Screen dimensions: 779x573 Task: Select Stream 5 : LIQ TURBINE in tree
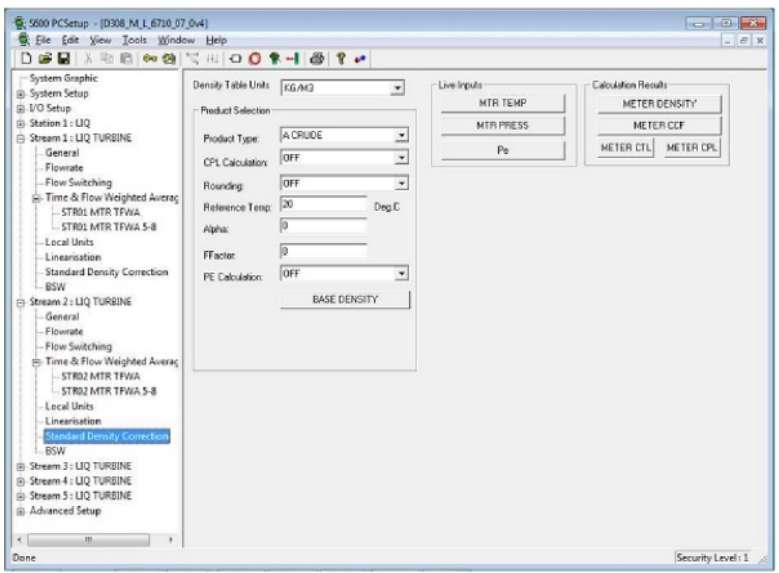coord(80,496)
